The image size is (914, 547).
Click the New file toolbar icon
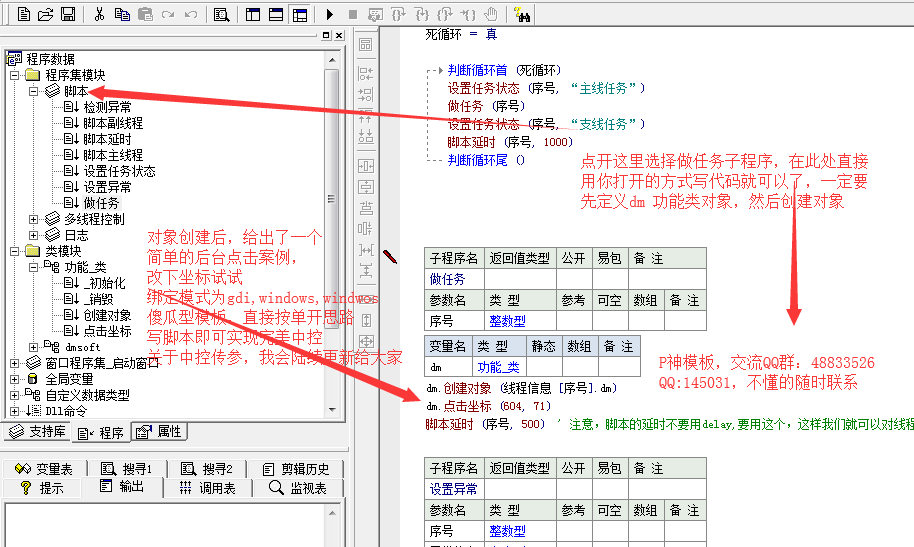[23, 14]
